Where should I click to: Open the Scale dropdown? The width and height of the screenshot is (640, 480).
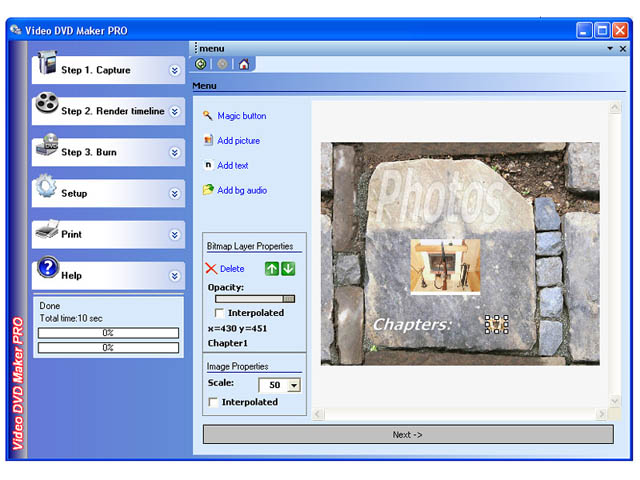[294, 385]
